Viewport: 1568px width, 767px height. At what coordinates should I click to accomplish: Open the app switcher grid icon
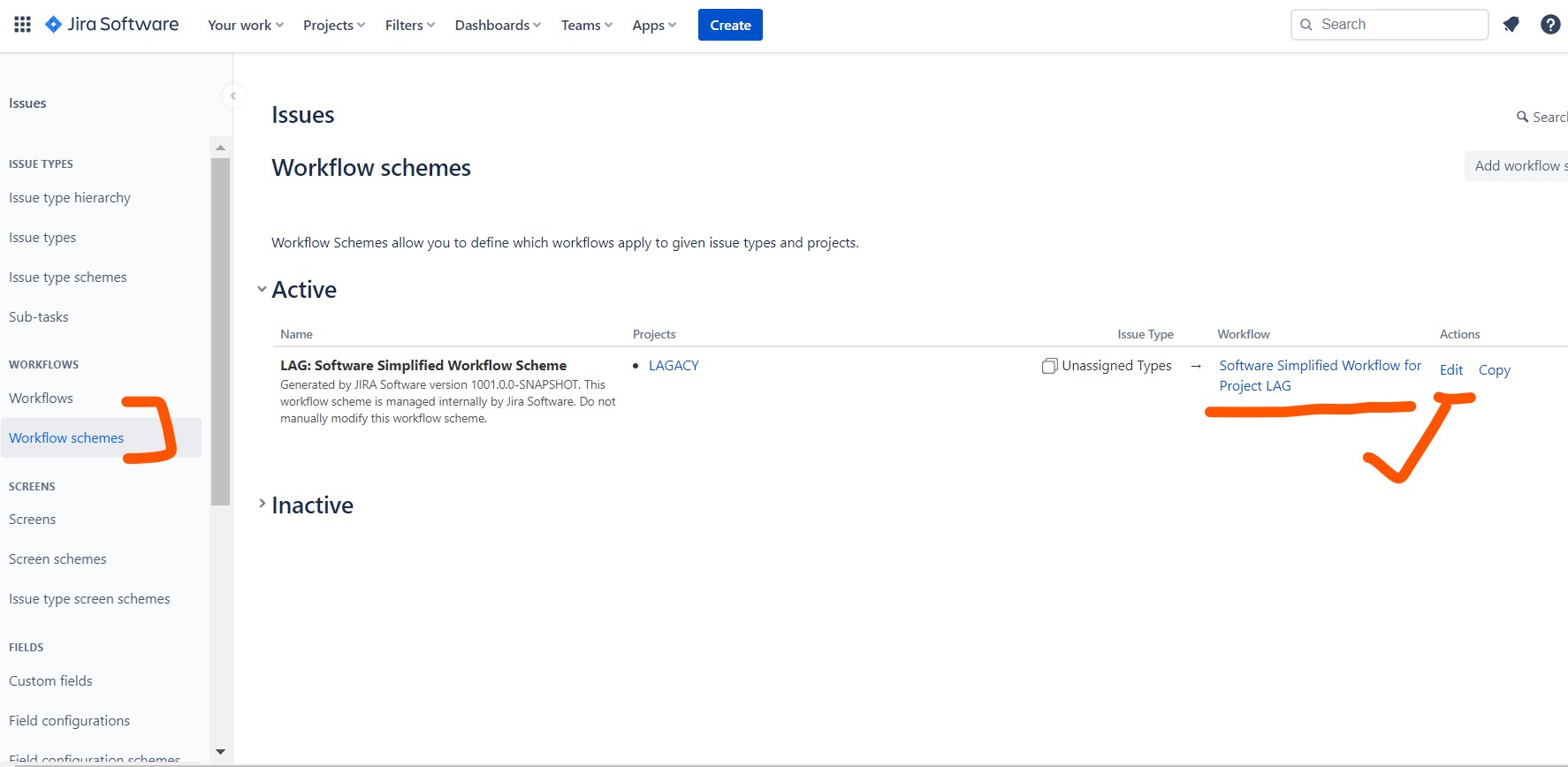[23, 25]
